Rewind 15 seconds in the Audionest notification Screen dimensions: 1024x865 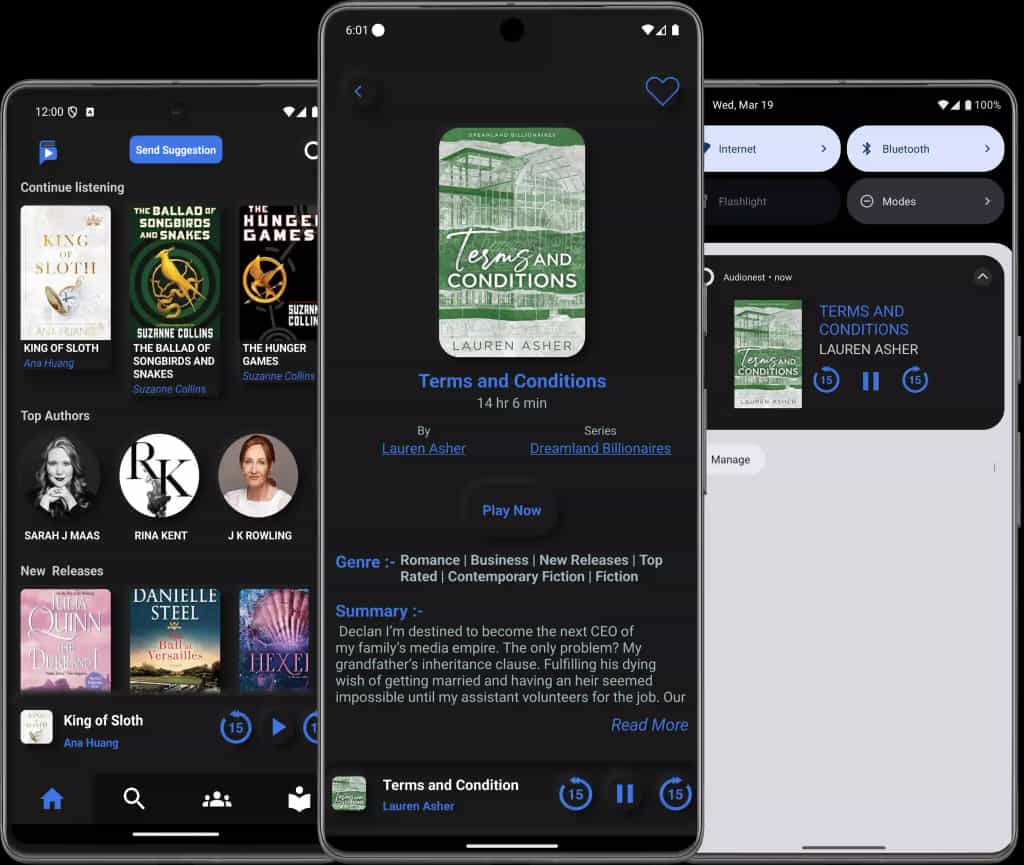point(826,380)
